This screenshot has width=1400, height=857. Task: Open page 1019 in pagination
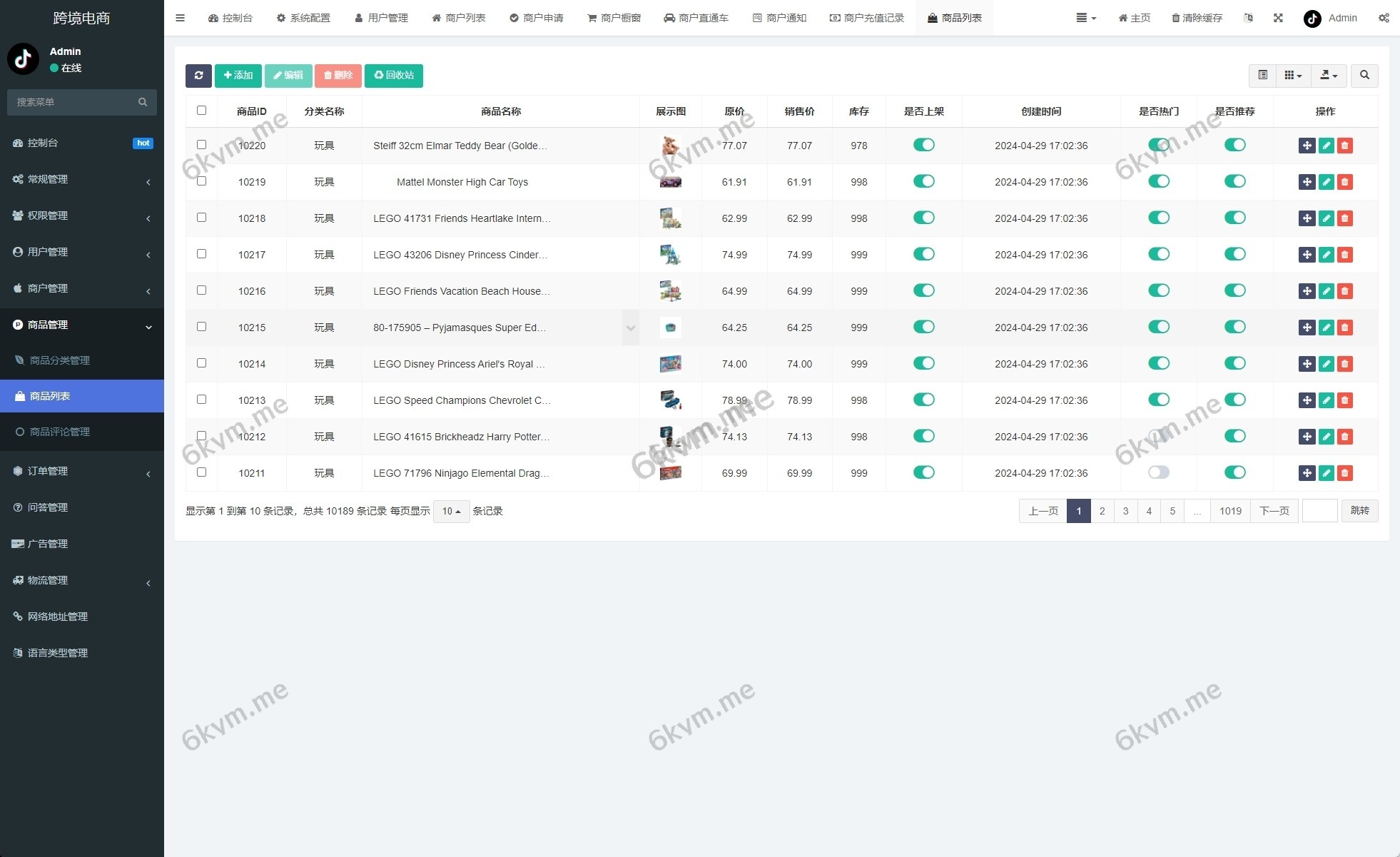(x=1230, y=511)
